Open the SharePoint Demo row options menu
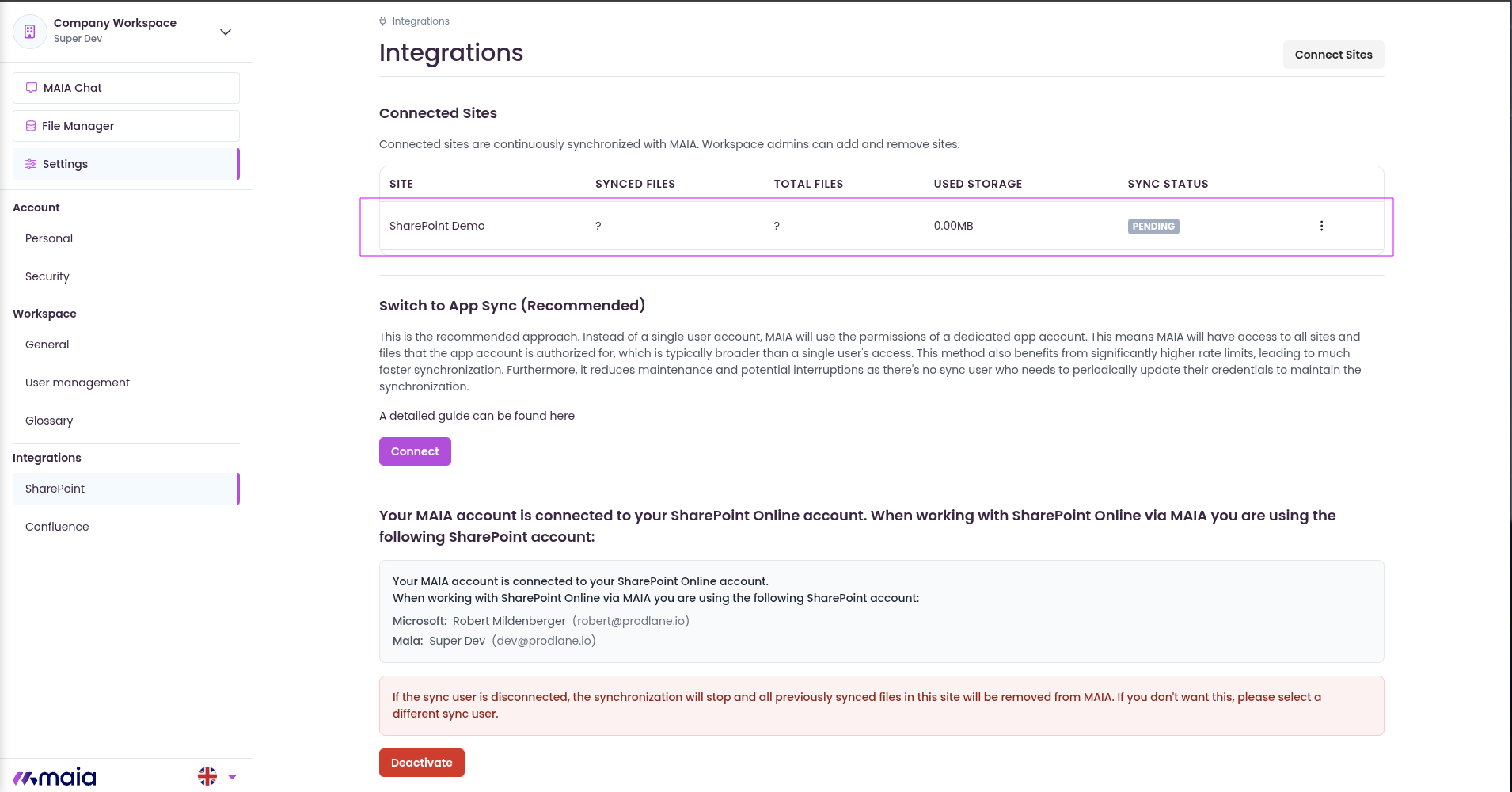1512x792 pixels. (1321, 226)
